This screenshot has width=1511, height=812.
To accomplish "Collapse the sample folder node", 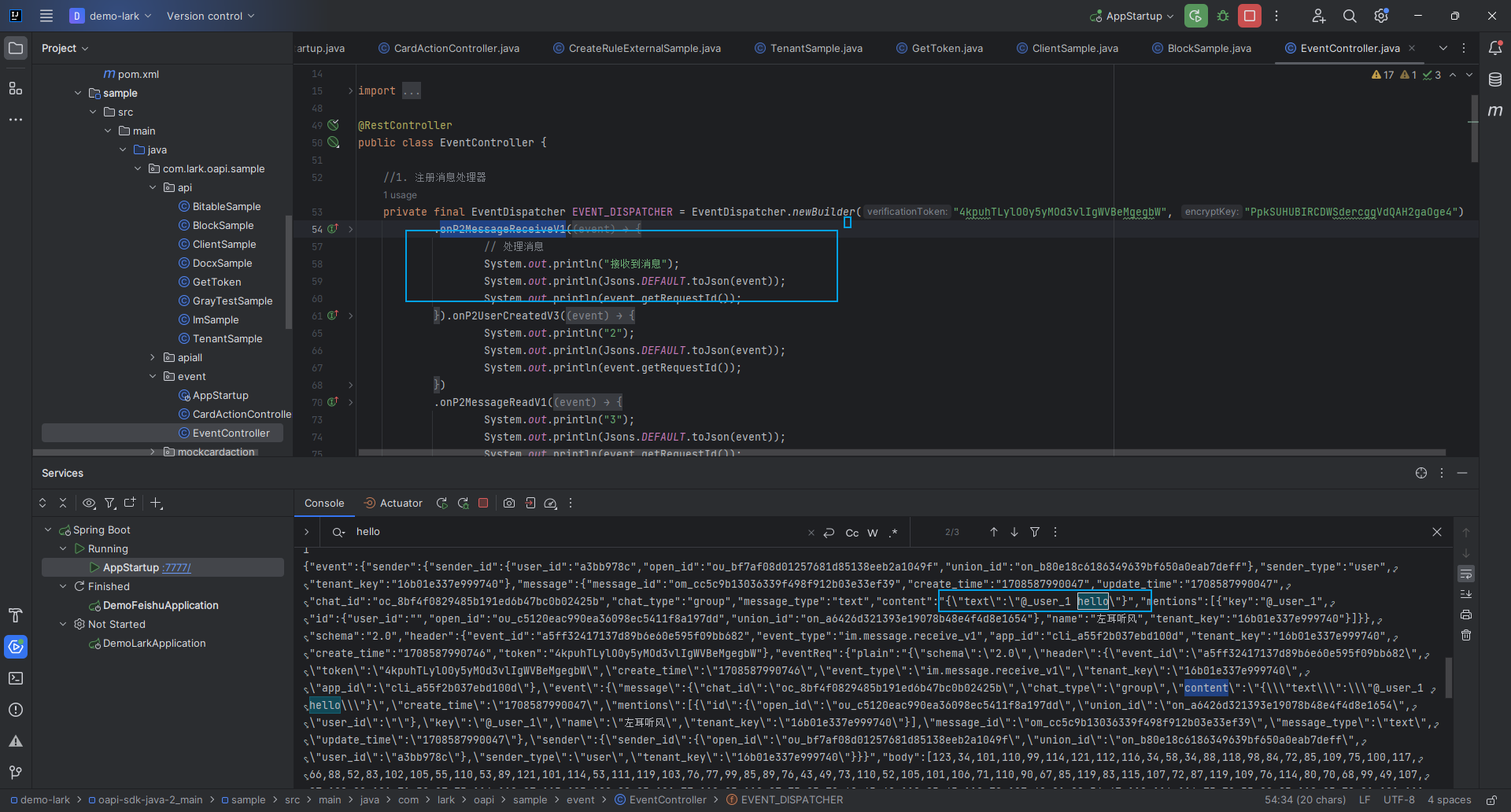I will 78,93.
